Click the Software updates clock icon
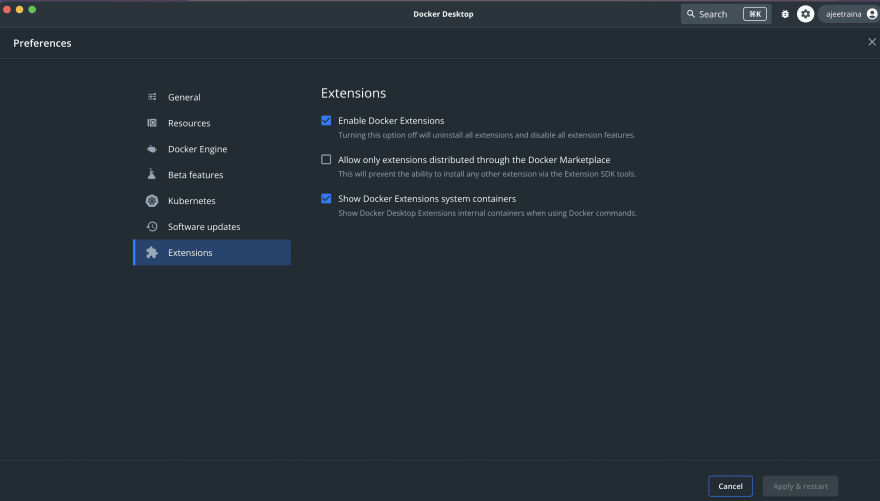The width and height of the screenshot is (880, 501). [x=152, y=227]
